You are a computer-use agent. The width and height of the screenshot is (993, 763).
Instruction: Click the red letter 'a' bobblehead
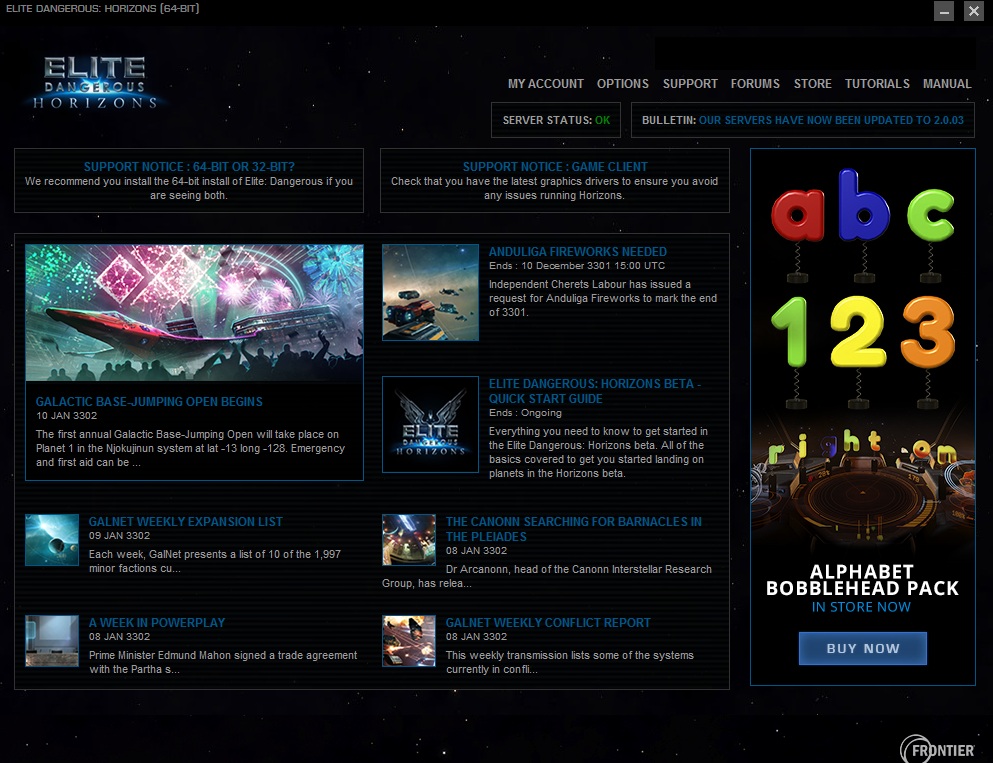[797, 215]
